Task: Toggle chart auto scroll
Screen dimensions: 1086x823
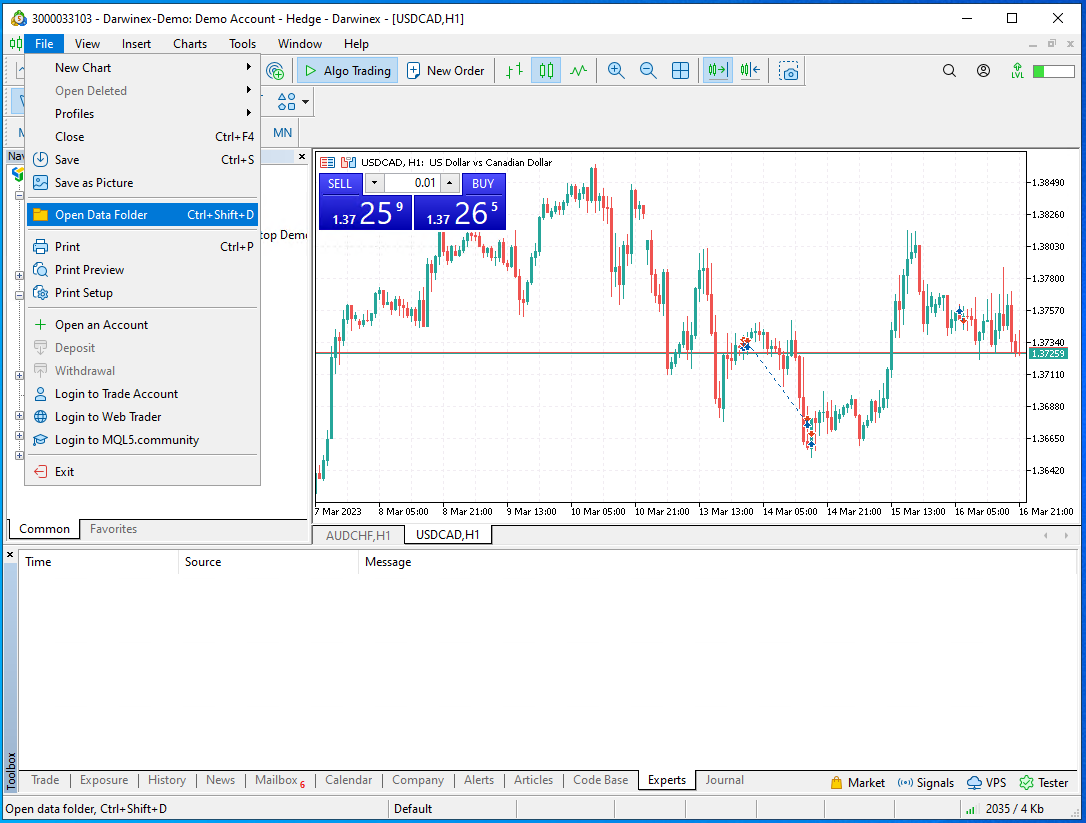Action: (x=718, y=71)
